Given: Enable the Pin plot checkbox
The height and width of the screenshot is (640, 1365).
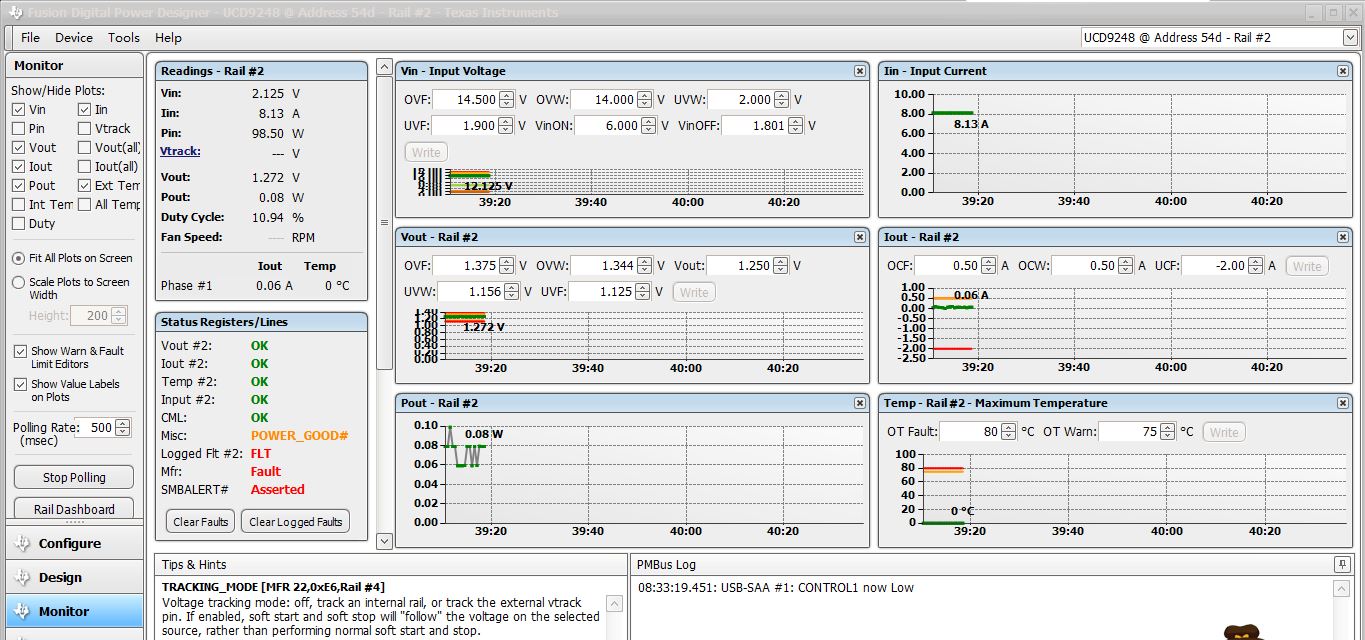Looking at the screenshot, I should pyautogui.click(x=19, y=128).
